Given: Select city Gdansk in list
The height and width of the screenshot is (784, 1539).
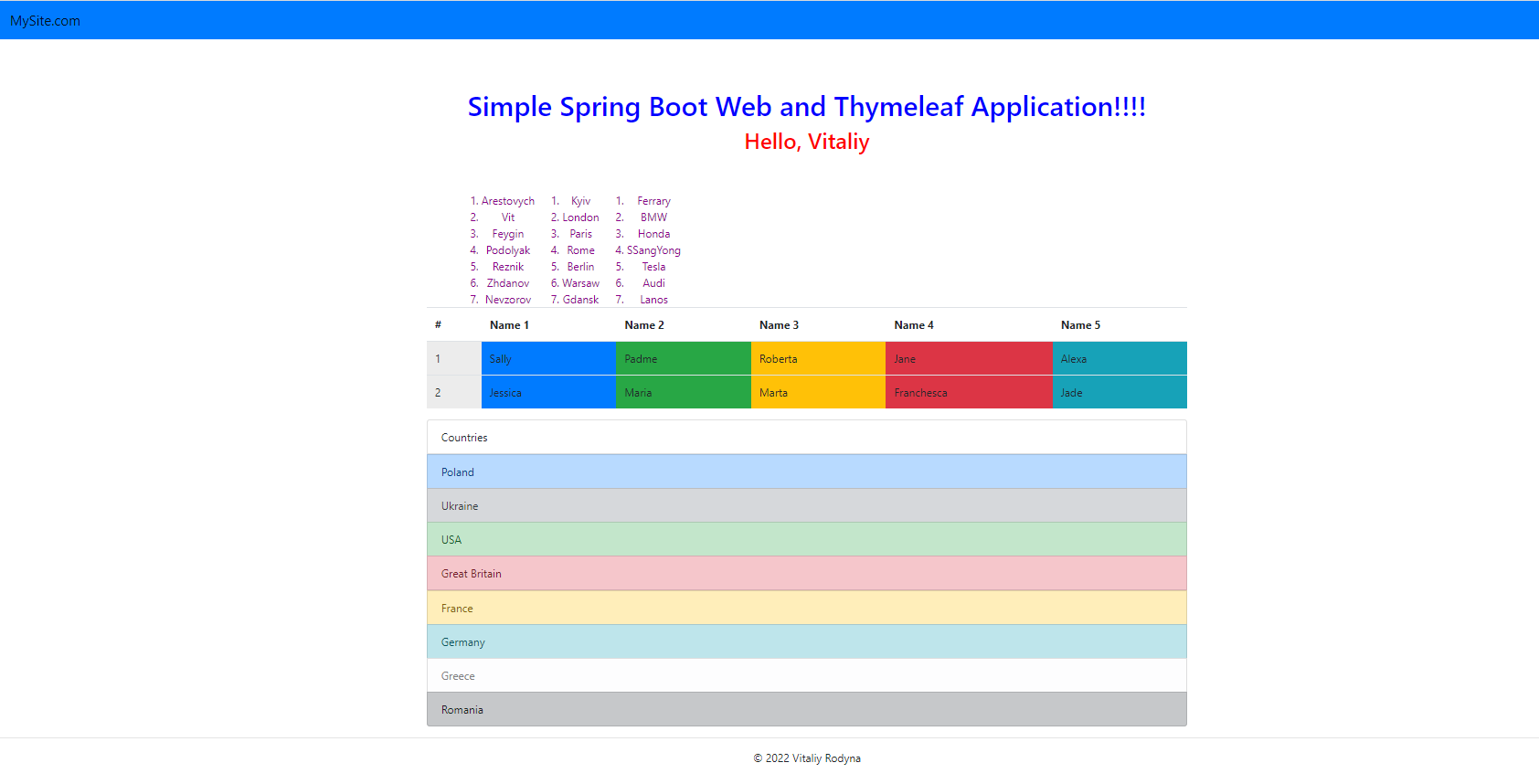Looking at the screenshot, I should (x=580, y=300).
